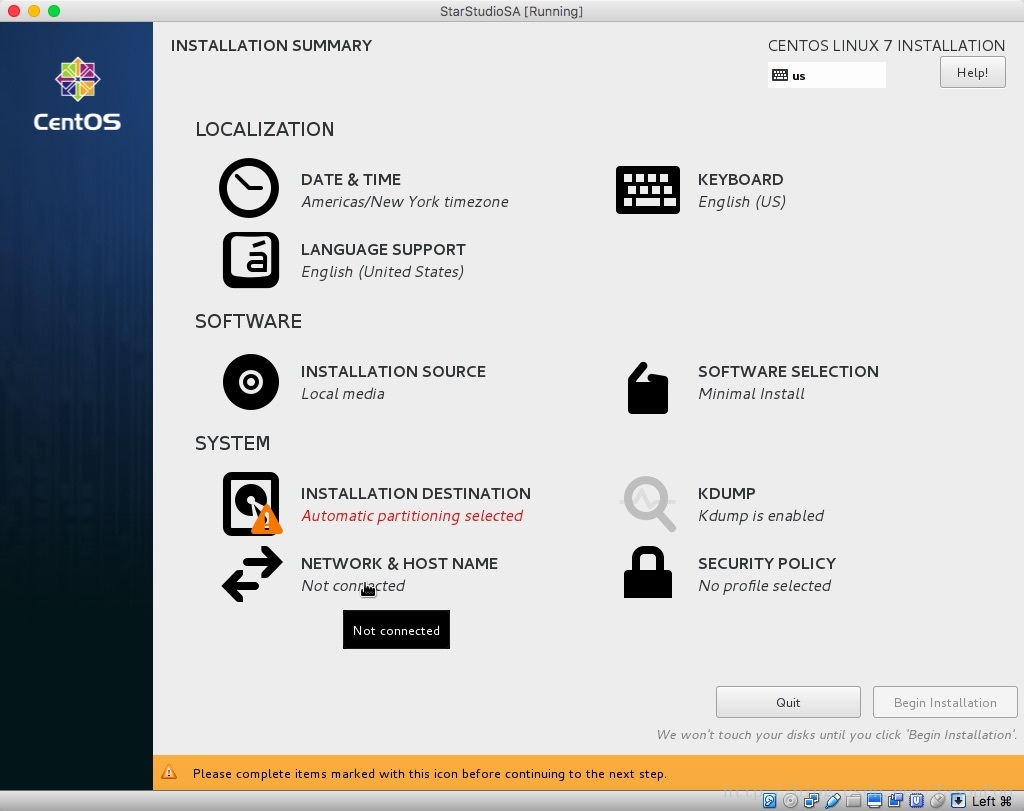Click the Quit button
The width and height of the screenshot is (1024, 811).
788,703
